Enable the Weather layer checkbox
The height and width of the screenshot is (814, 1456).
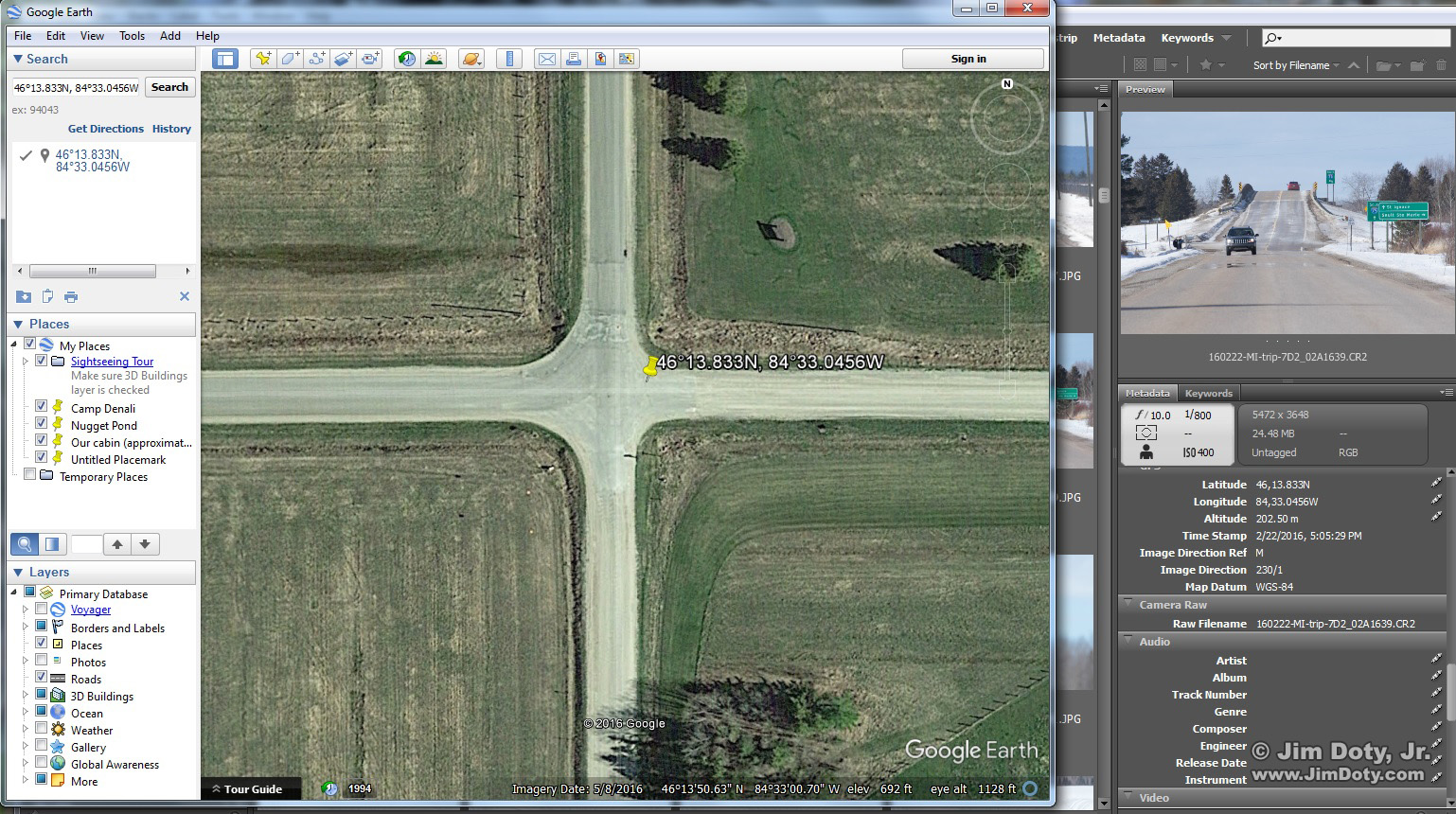tap(41, 728)
